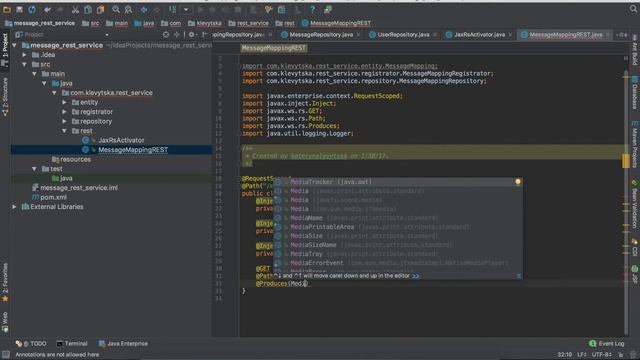Expand the entity package
The width and height of the screenshot is (640, 360).
coord(64,102)
